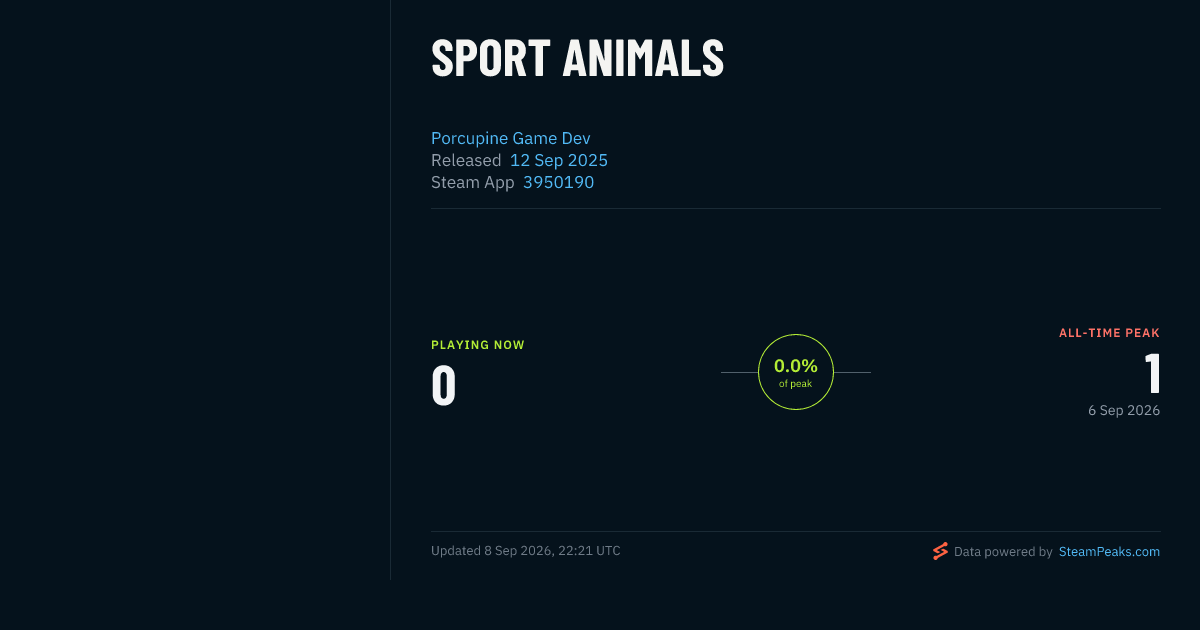The width and height of the screenshot is (1200, 630).
Task: Select the all-time peak value 1
Action: click(x=1152, y=374)
